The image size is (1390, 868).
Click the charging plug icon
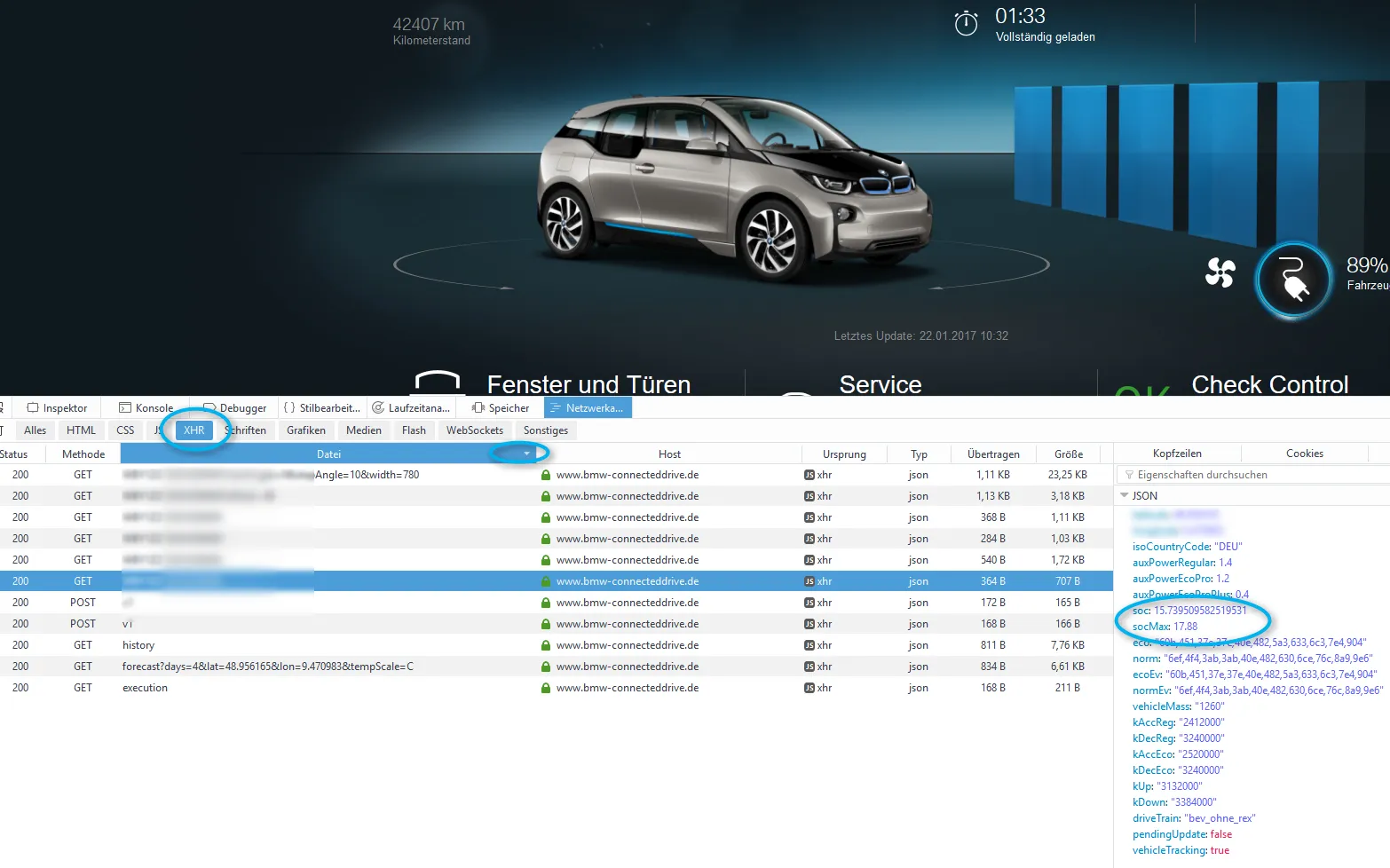click(x=1294, y=280)
